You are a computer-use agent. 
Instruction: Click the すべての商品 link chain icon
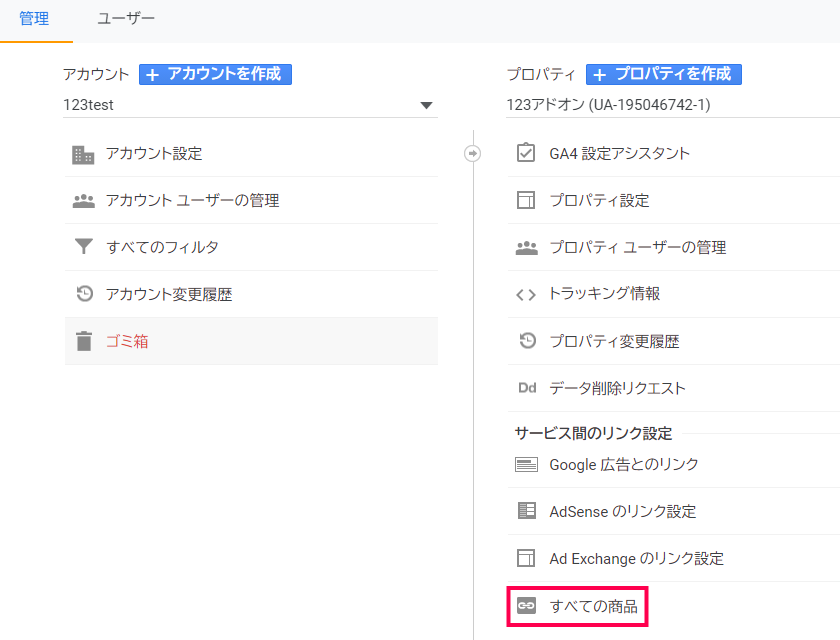[x=526, y=606]
